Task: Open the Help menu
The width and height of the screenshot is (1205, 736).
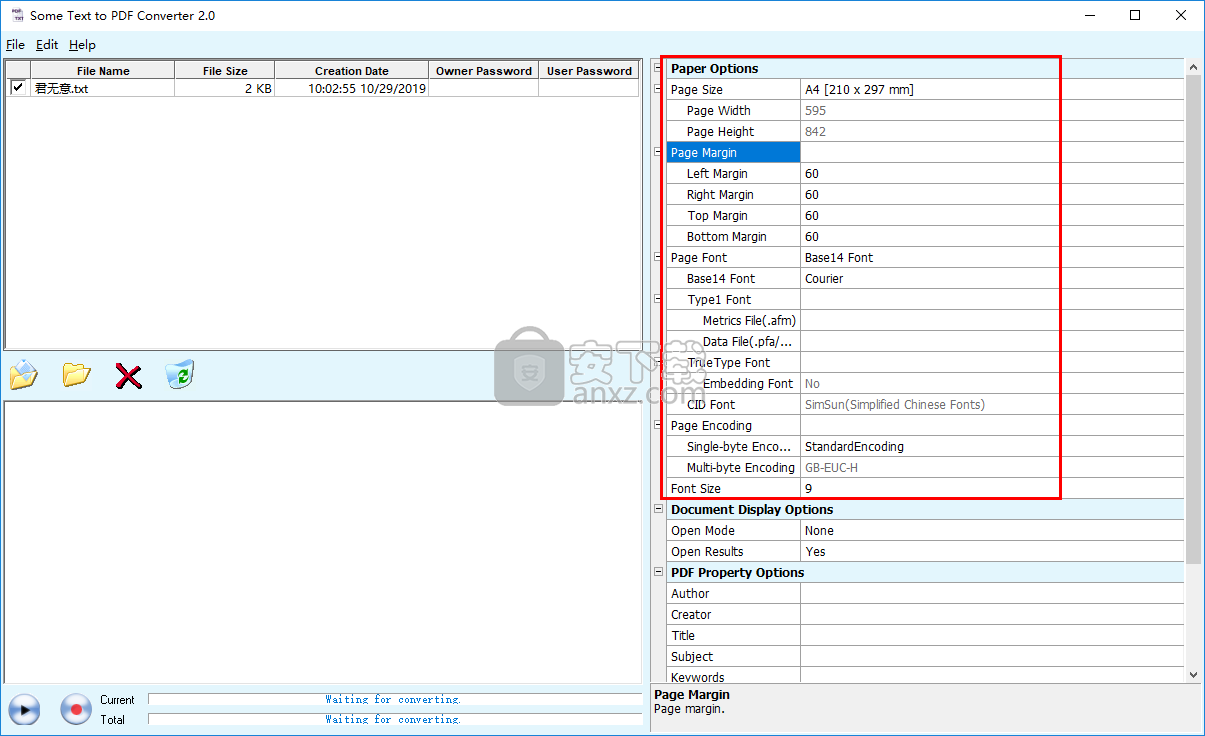Action: (x=82, y=45)
